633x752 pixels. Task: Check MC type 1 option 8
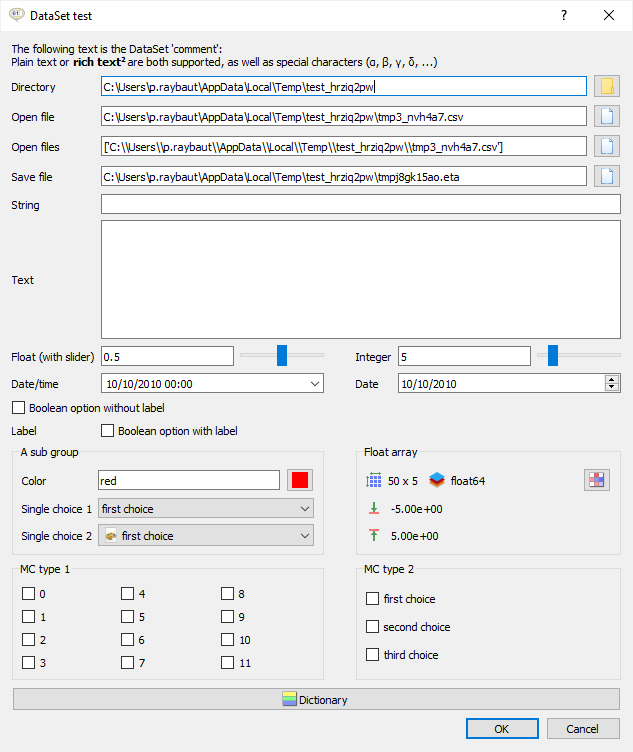(x=227, y=594)
